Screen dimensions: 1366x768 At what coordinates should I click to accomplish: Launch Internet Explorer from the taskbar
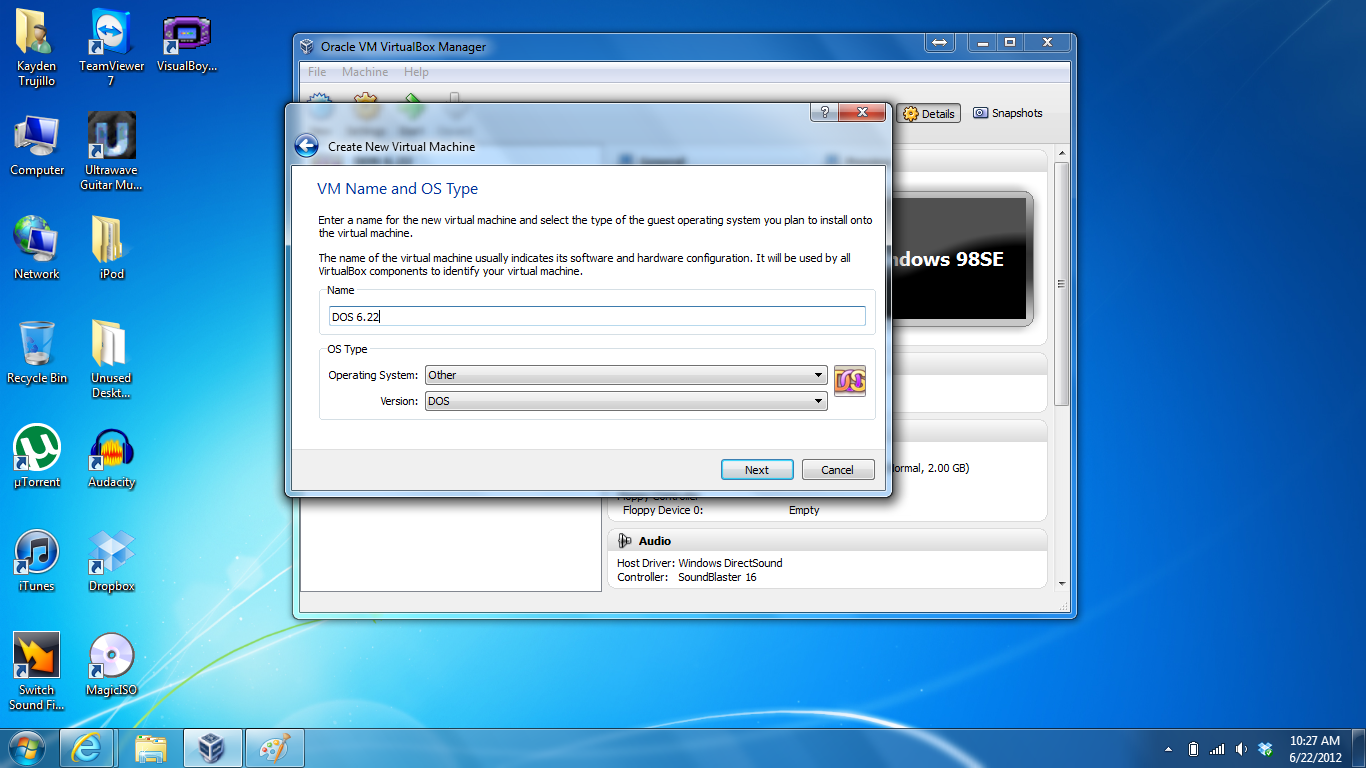(86, 747)
